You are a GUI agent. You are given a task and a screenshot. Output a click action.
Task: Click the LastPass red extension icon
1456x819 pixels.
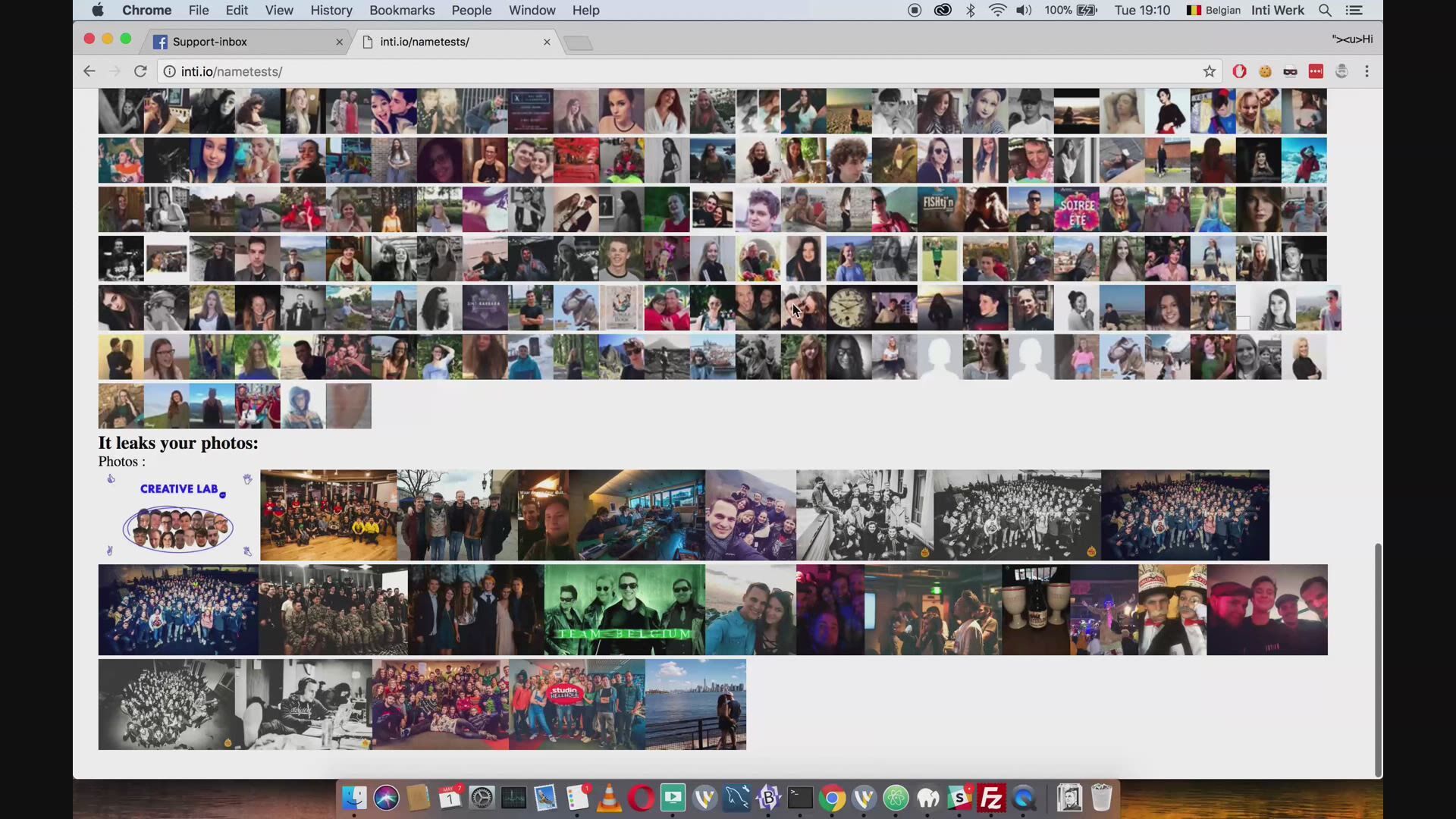coord(1316,71)
